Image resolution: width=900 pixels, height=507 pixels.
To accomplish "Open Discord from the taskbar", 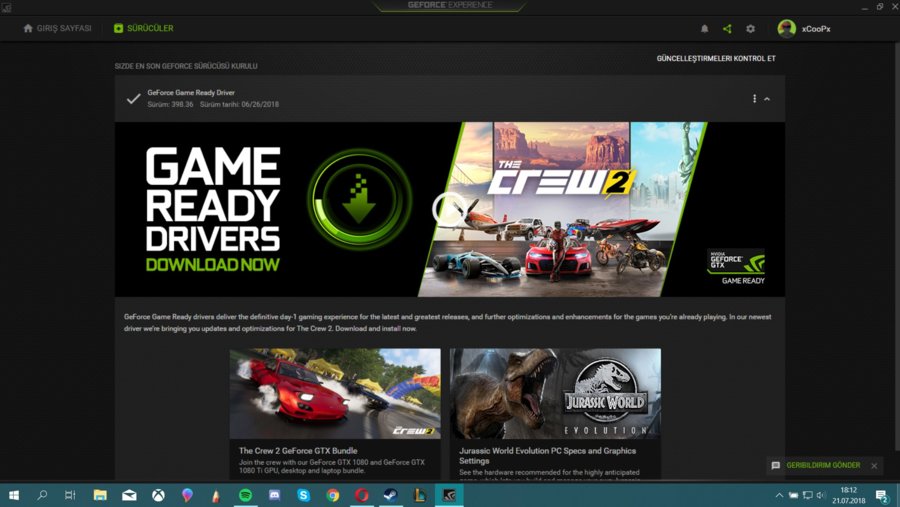I will 274,495.
